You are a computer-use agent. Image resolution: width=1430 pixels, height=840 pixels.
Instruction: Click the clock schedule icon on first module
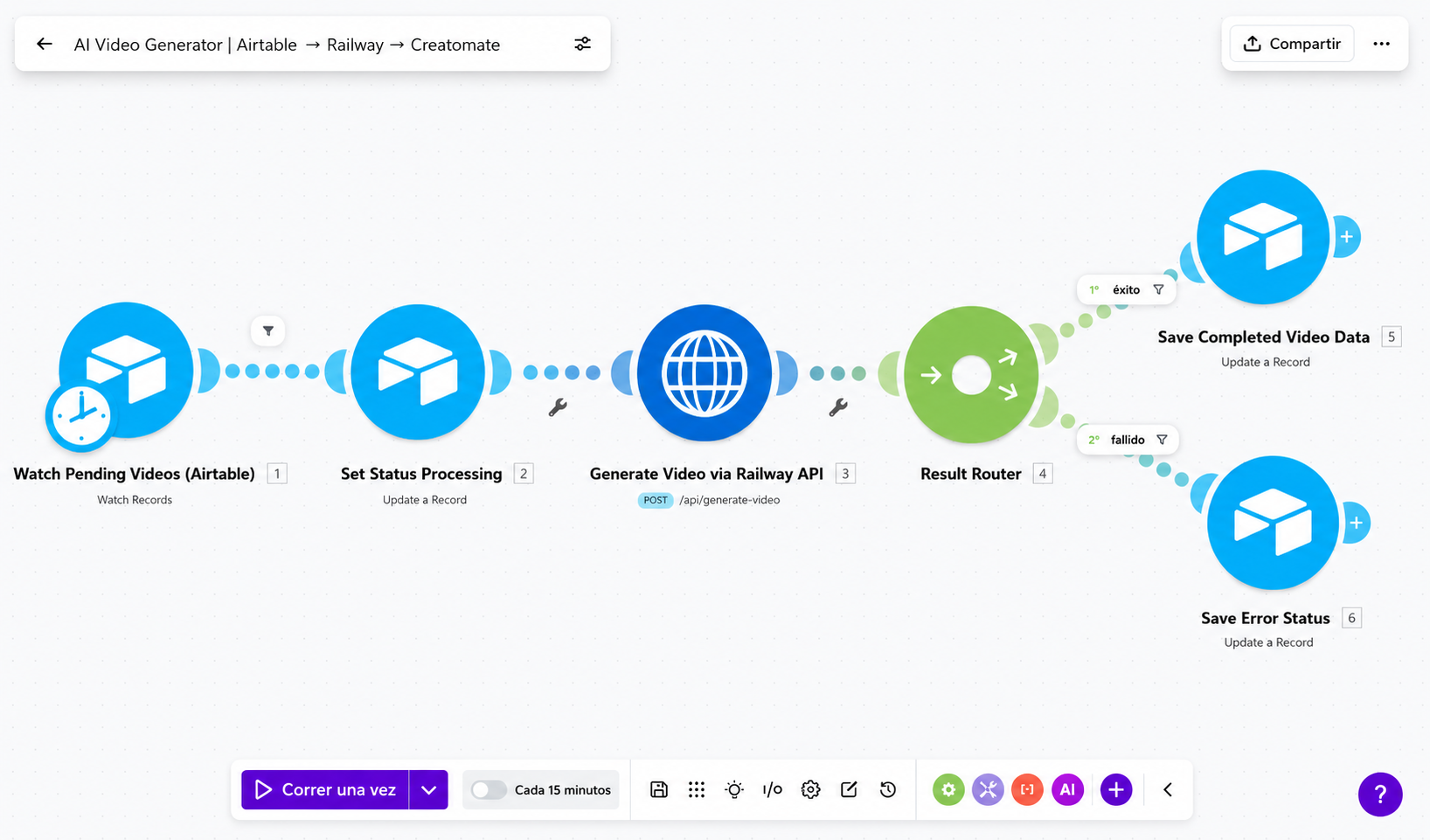(x=80, y=416)
